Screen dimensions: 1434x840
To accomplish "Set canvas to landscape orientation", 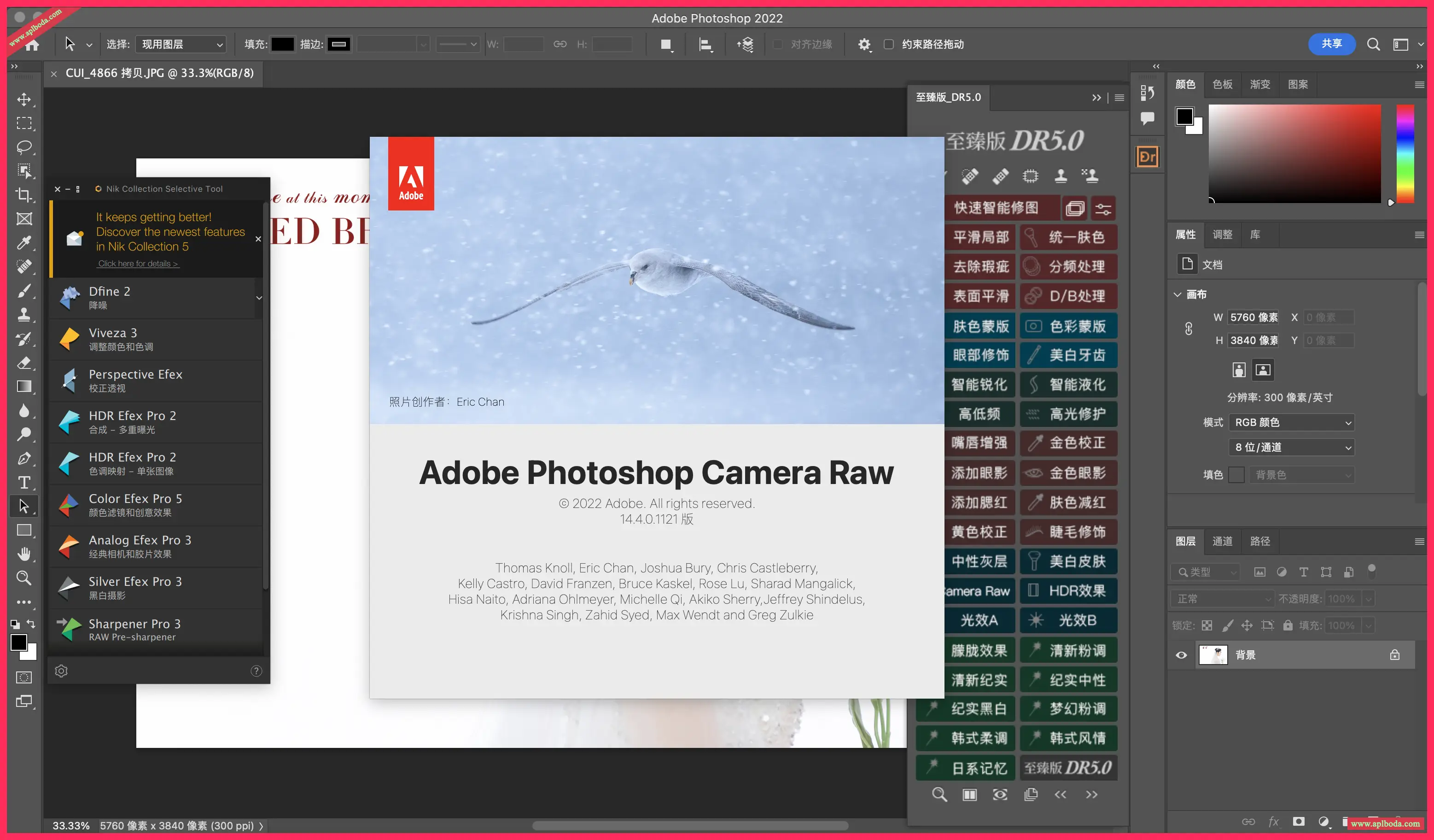I will click(1263, 370).
